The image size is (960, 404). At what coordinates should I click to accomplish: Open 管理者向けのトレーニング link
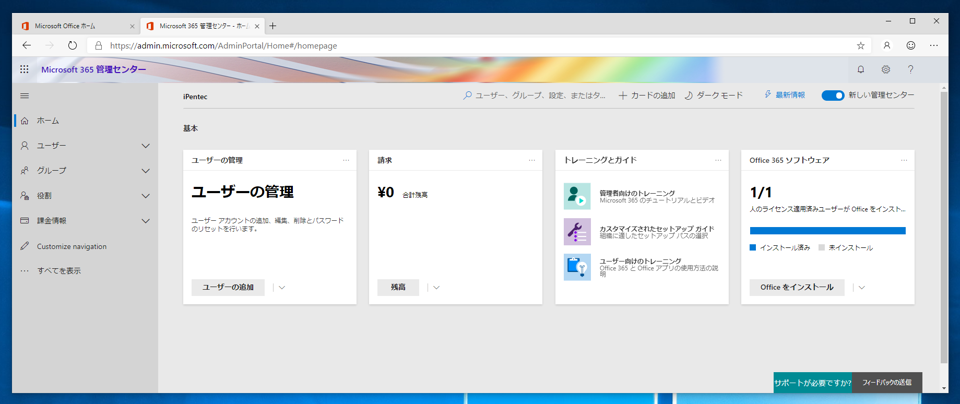[637, 193]
